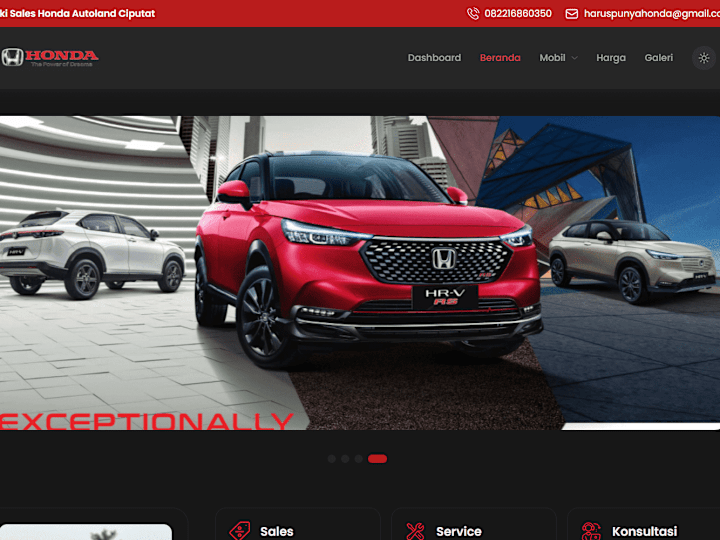Go to Beranda page
The image size is (720, 540).
[500, 58]
